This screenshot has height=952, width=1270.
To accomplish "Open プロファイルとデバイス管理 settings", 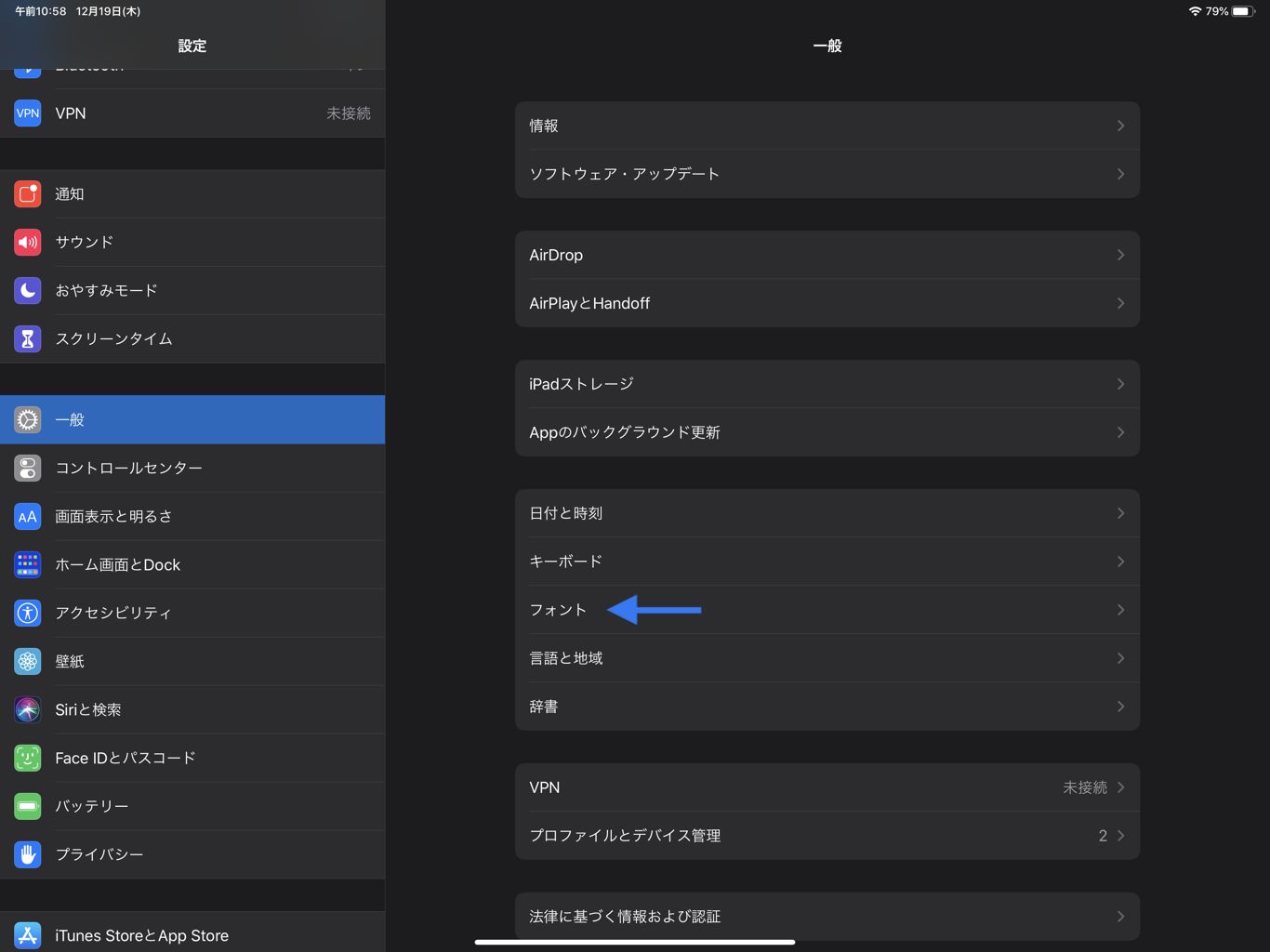I will (x=827, y=836).
